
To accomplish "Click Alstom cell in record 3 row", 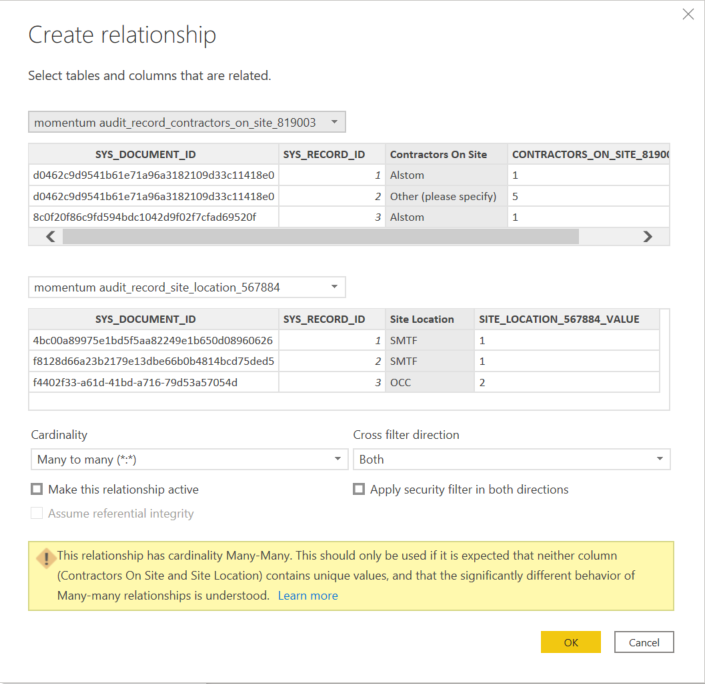I will point(446,217).
